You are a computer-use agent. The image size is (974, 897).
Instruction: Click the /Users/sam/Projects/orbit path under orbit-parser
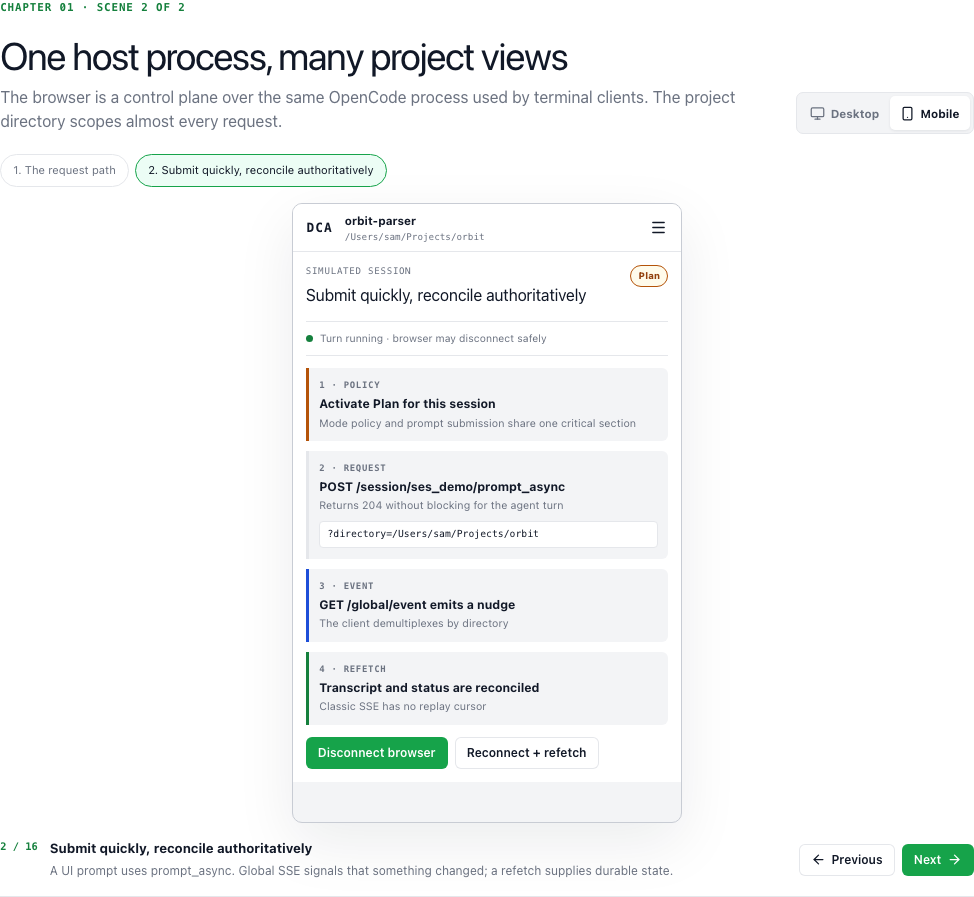414,237
